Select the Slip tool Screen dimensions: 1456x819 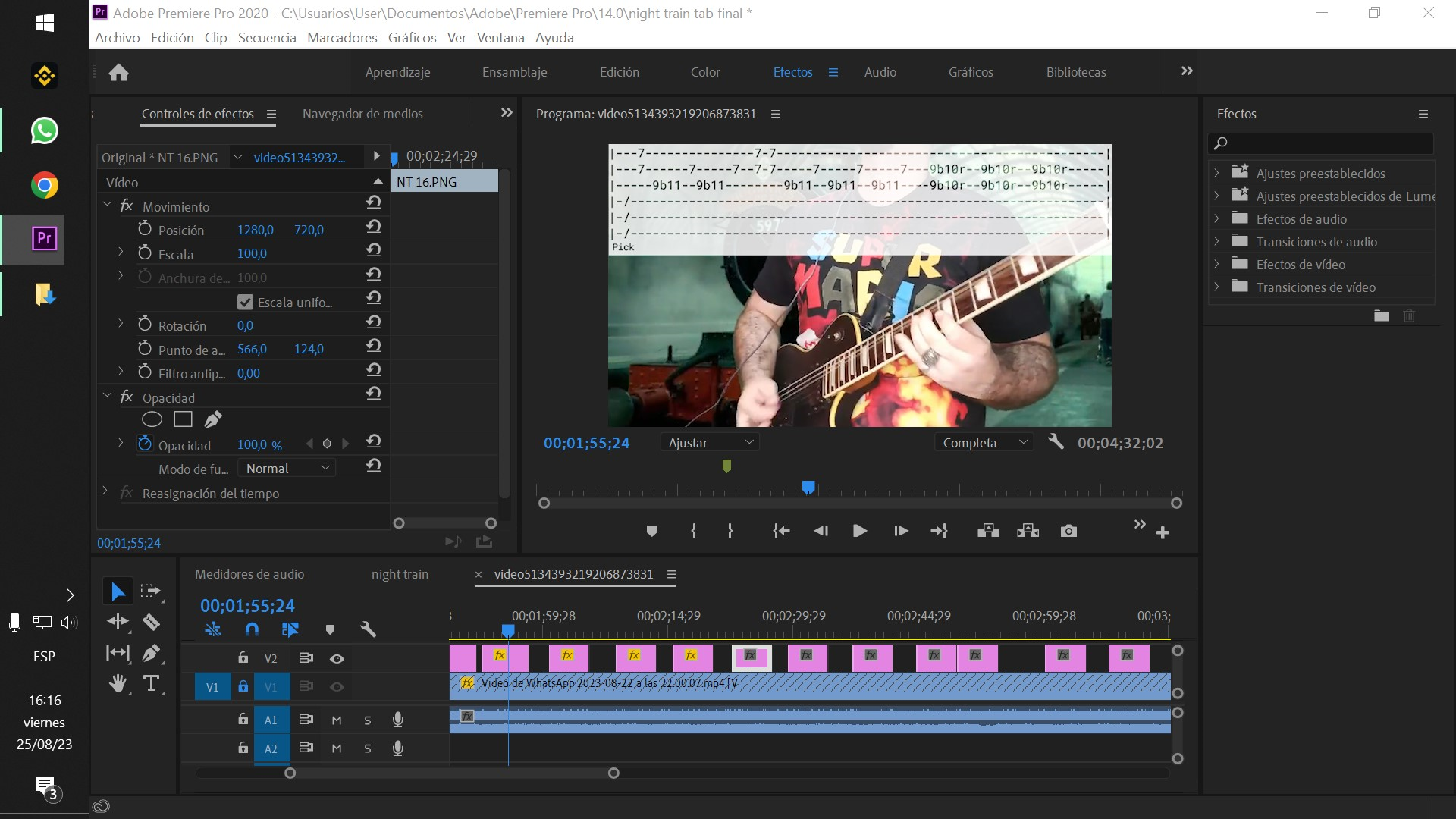coord(118,652)
